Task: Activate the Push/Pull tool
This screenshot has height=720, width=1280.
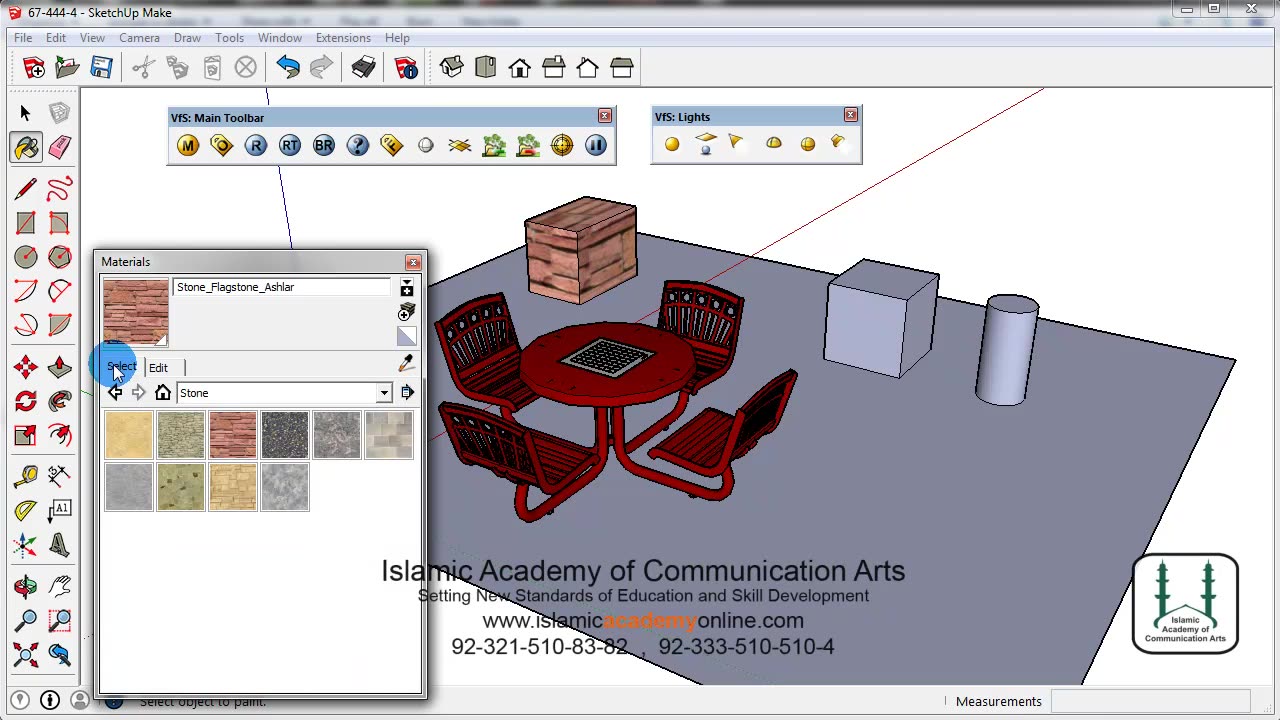Action: click(x=59, y=367)
